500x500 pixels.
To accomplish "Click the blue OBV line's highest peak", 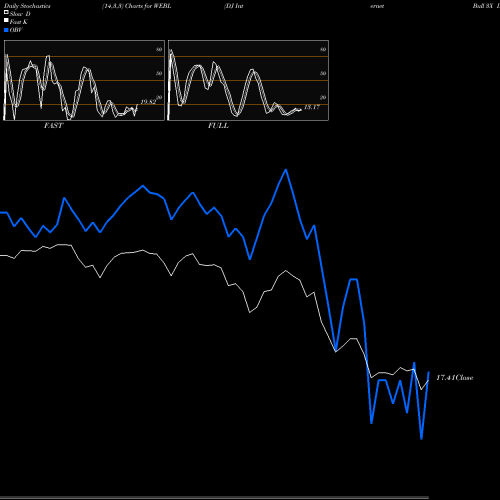I will click(286, 170).
